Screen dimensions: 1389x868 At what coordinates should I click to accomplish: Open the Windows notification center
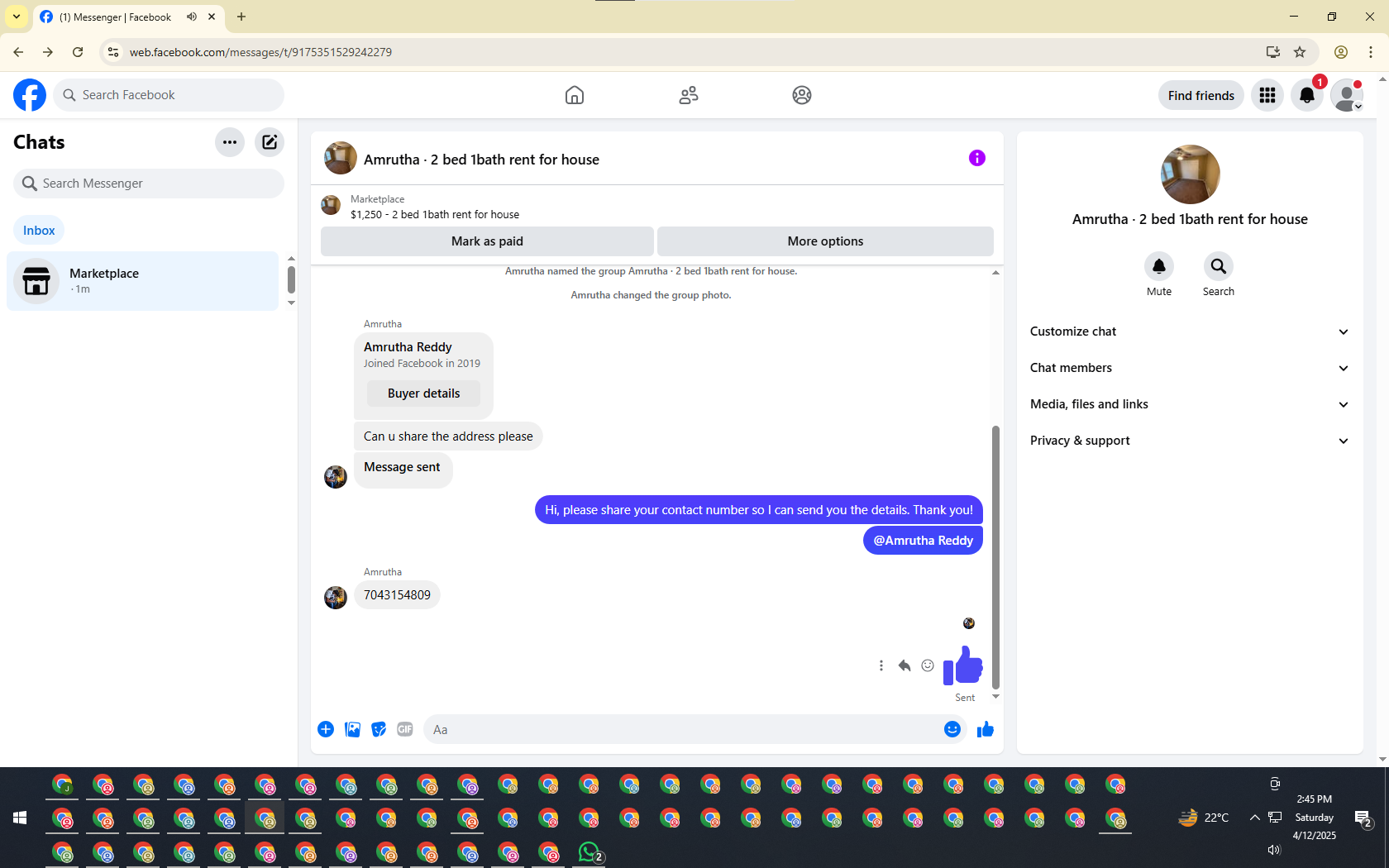tap(1363, 818)
